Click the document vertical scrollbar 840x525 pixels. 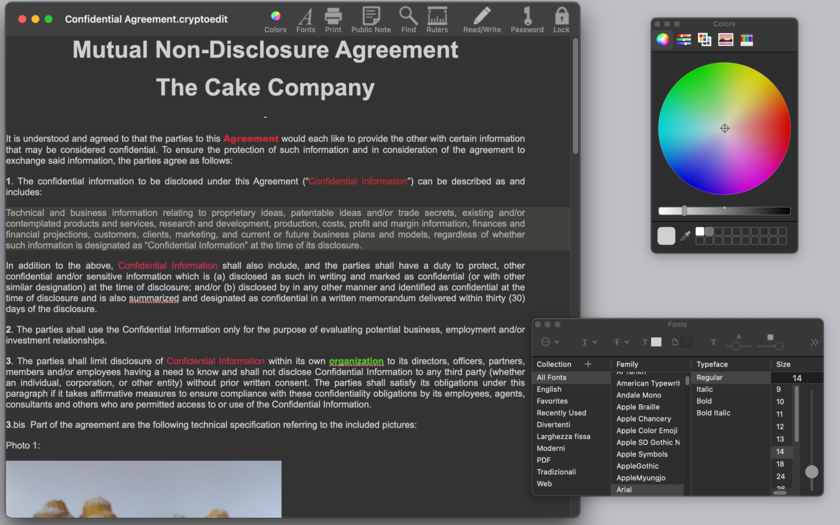575,96
